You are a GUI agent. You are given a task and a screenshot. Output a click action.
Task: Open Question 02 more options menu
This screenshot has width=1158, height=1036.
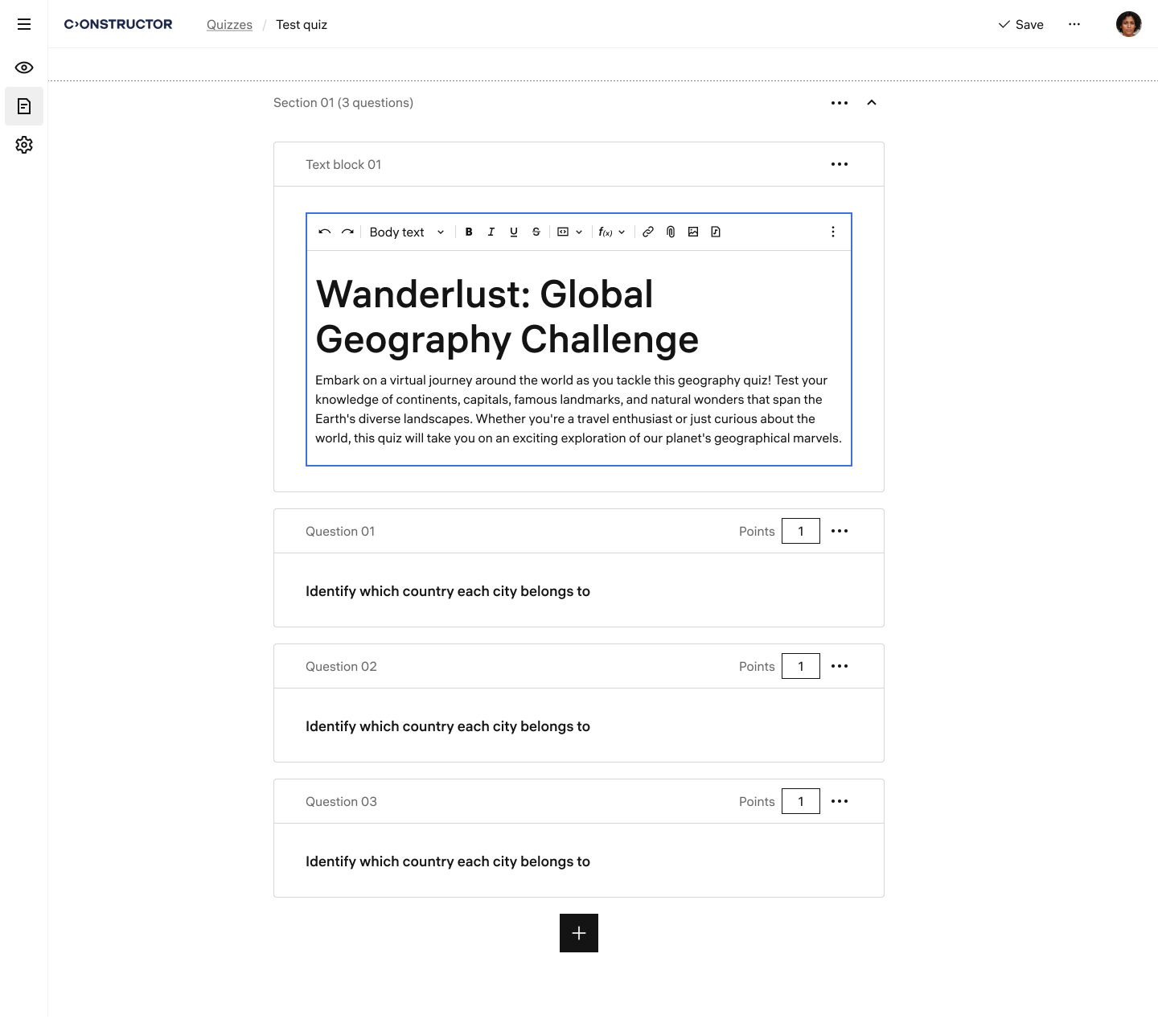tap(840, 666)
